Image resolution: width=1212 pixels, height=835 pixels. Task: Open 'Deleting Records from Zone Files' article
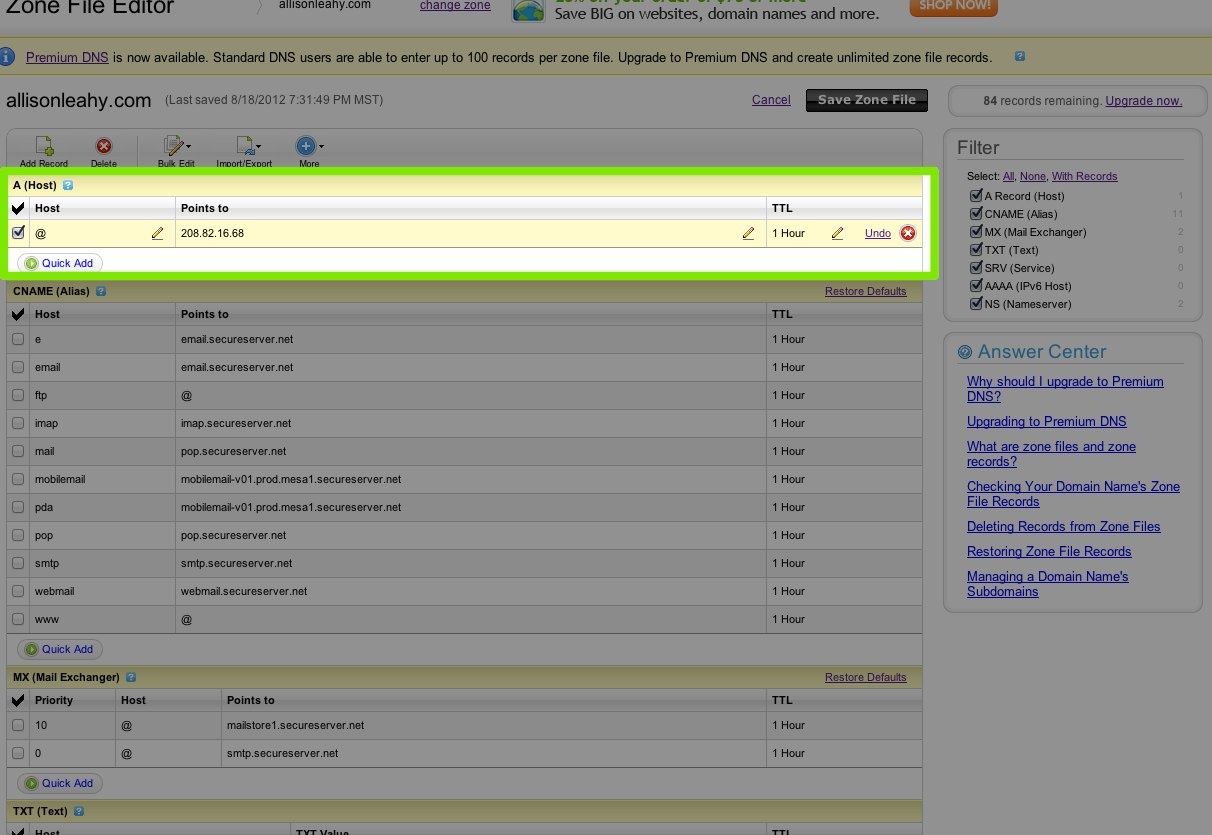(1064, 526)
